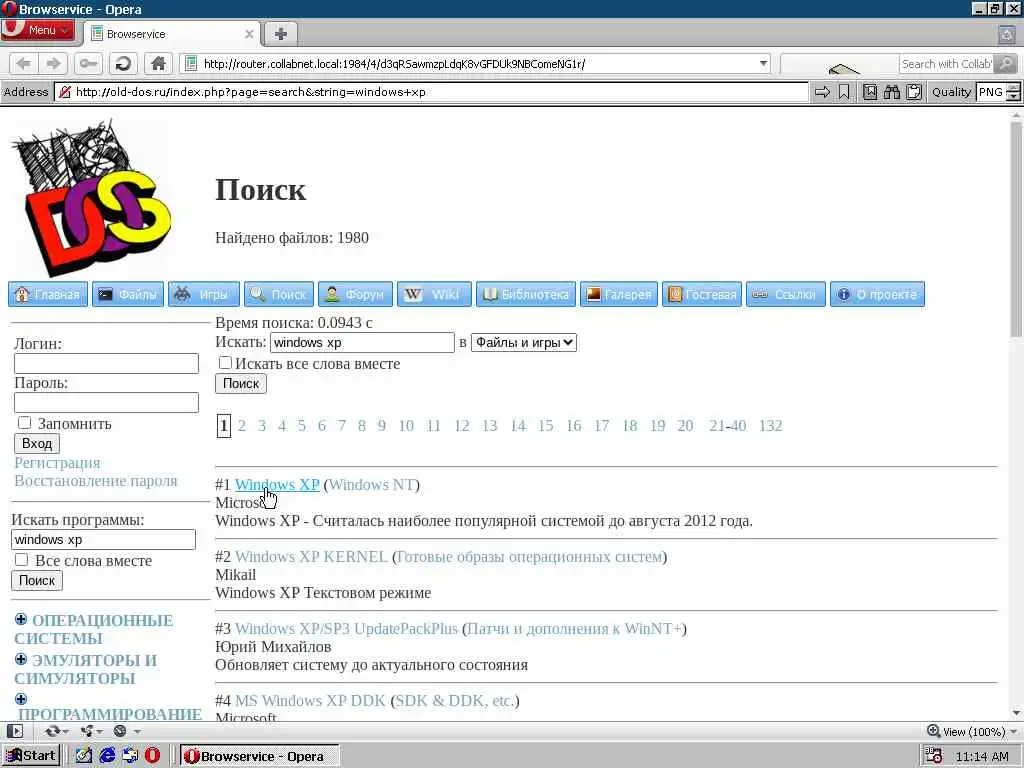Tick the Запомнить checkbox
The image size is (1024, 768).
pos(24,423)
